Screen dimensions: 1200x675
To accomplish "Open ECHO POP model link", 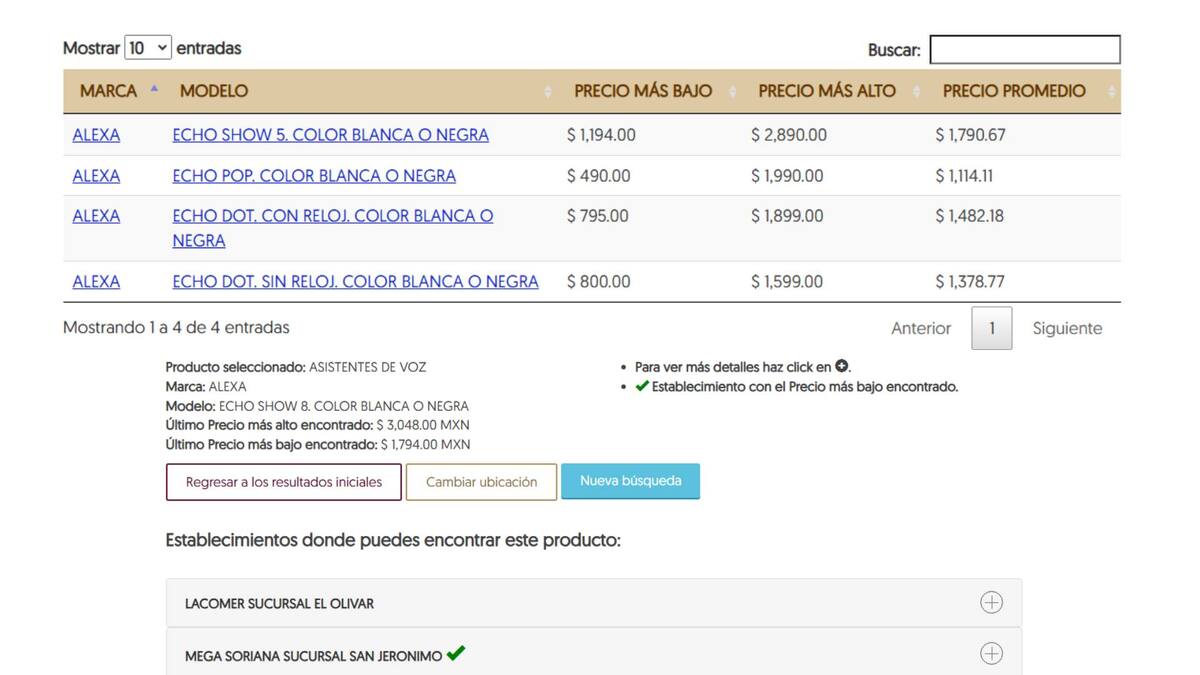I will coord(314,176).
